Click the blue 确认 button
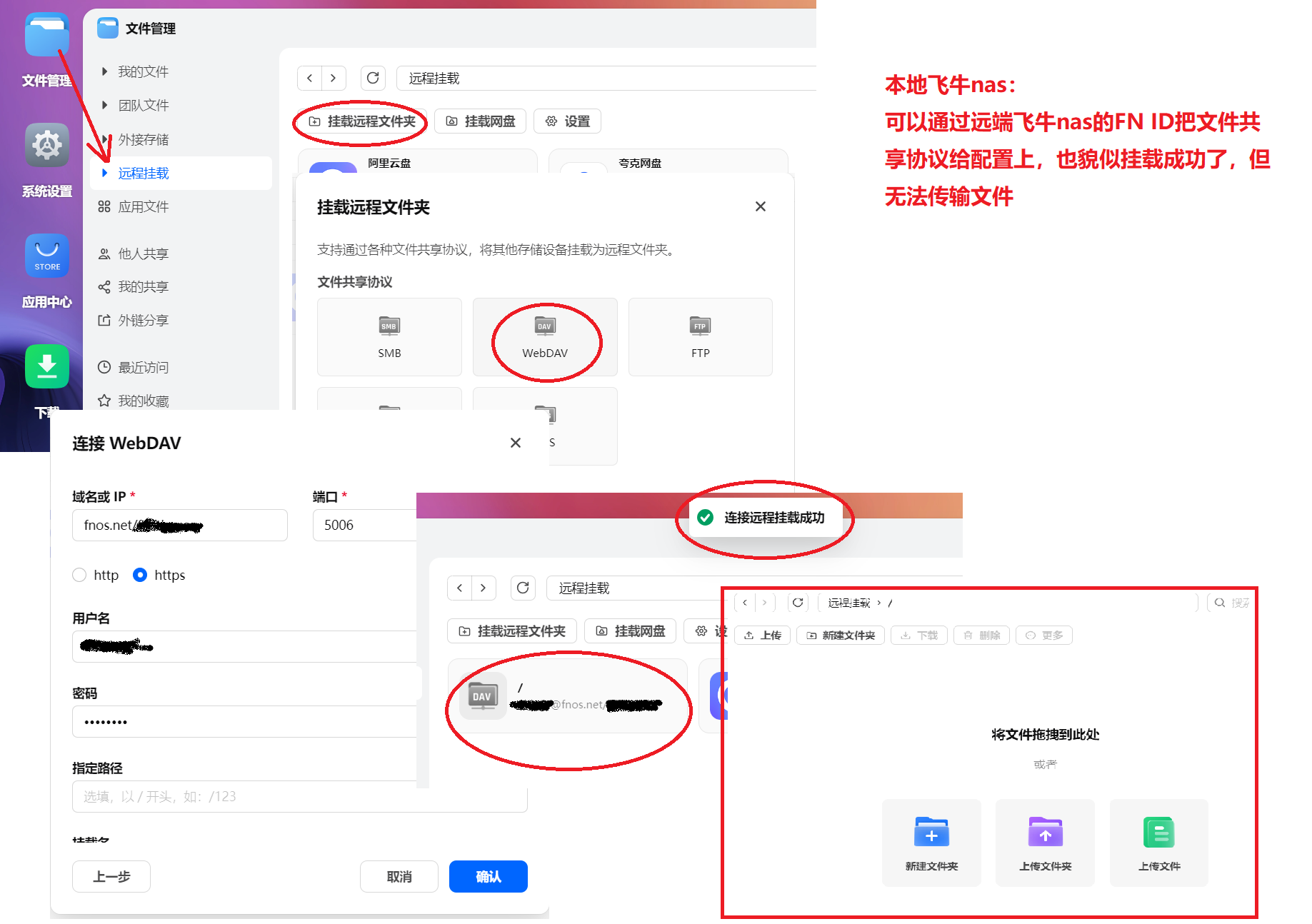1312x924 pixels. tap(489, 877)
